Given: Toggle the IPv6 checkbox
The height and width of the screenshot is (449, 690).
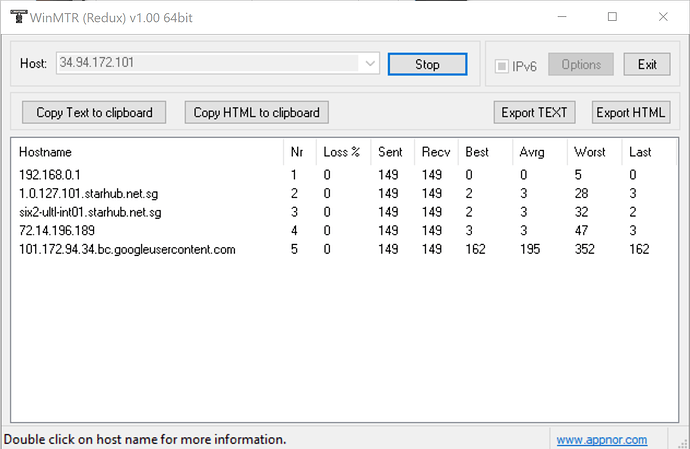Looking at the screenshot, I should point(503,65).
